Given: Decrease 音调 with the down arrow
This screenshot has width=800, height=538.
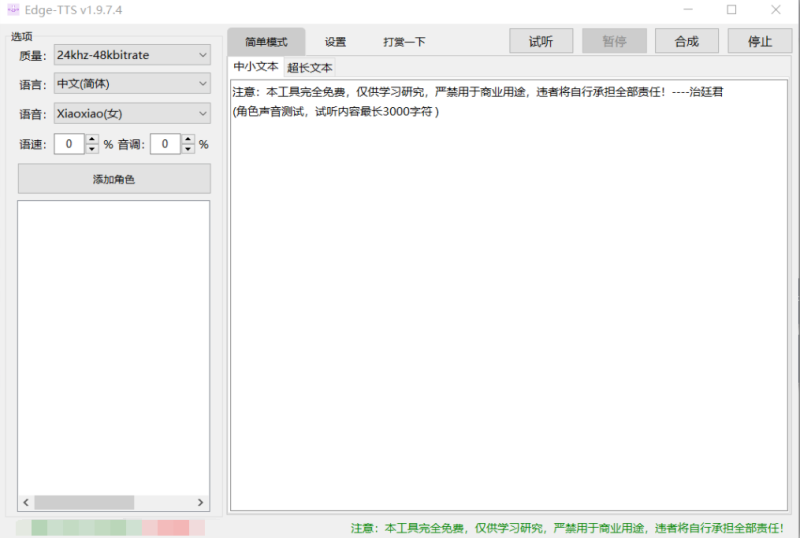Looking at the screenshot, I should pyautogui.click(x=188, y=149).
